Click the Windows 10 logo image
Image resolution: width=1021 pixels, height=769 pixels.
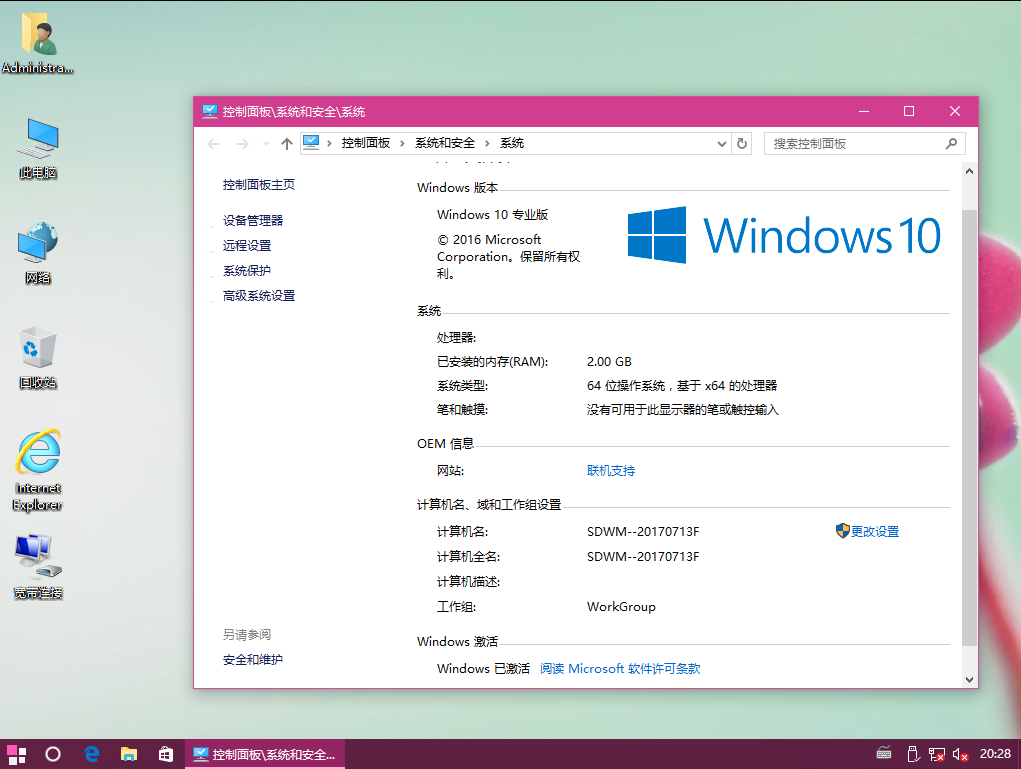click(784, 235)
